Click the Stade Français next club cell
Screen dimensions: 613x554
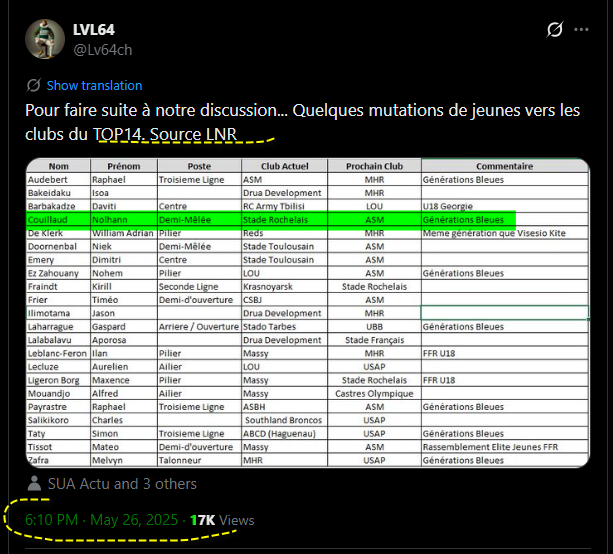pos(375,340)
